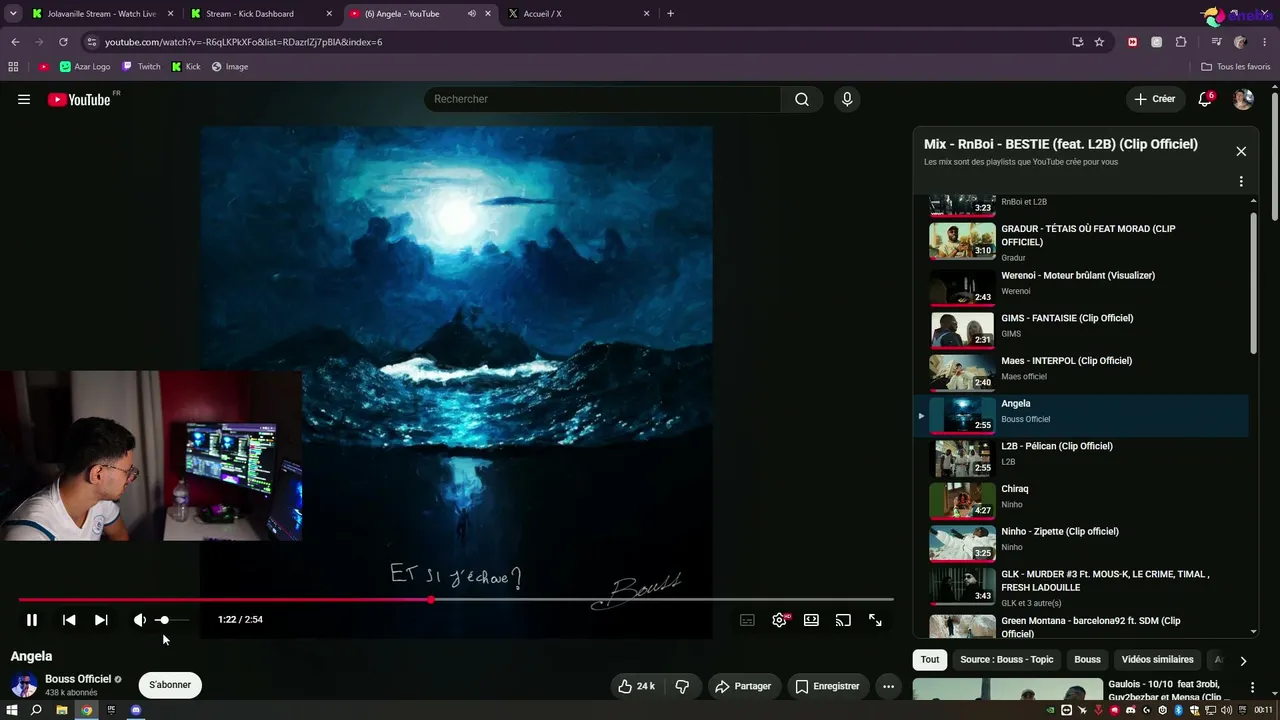Image resolution: width=1280 pixels, height=720 pixels.
Task: Pause the video with the pause button
Action: [x=32, y=620]
